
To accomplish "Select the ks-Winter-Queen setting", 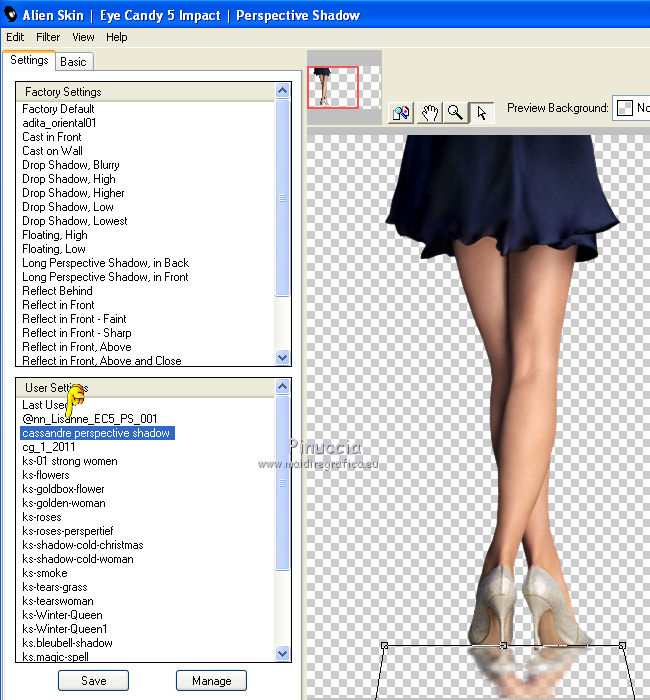I will point(62,615).
